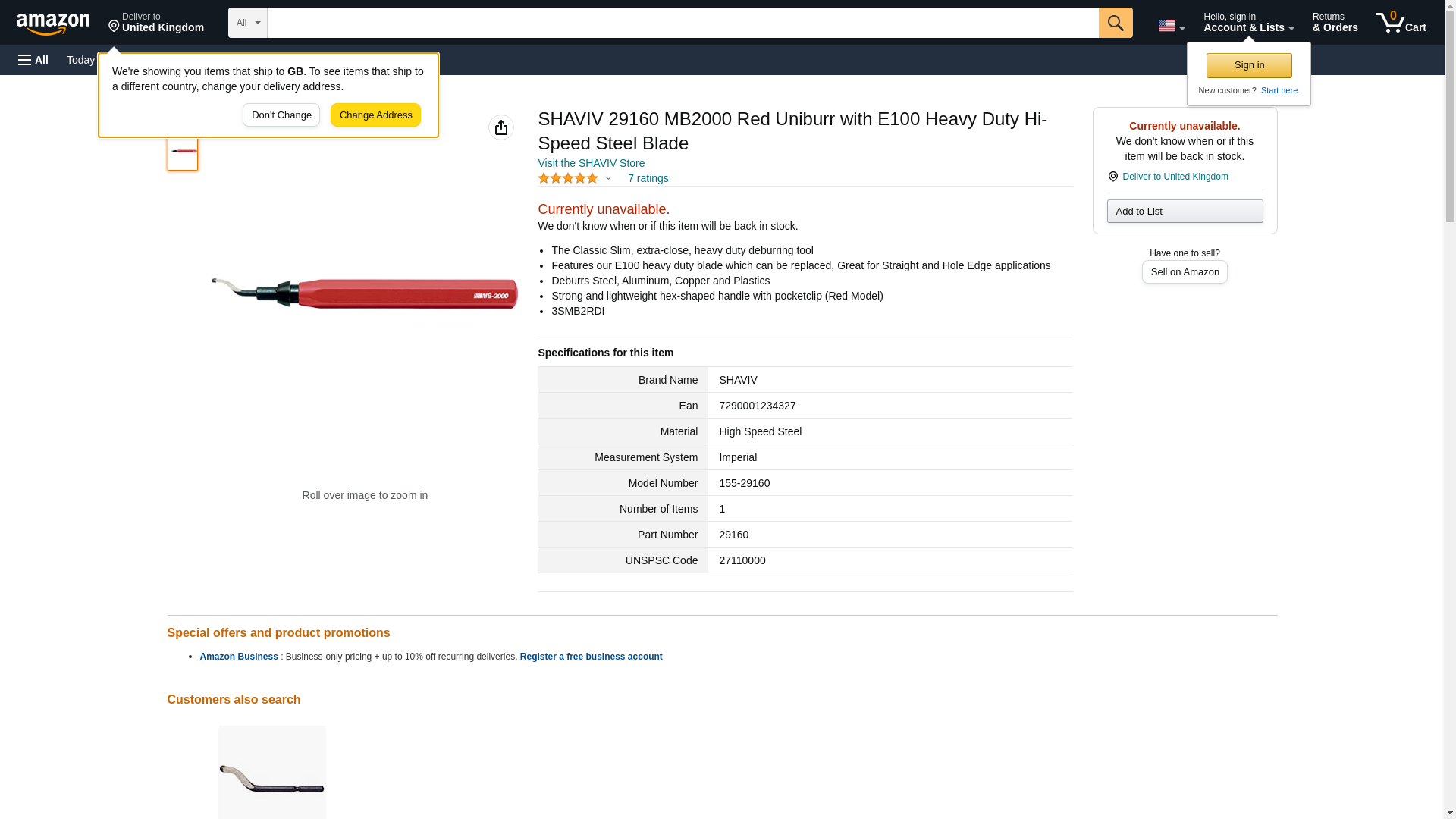Click the deliver to United Kingdom location

click(155, 23)
